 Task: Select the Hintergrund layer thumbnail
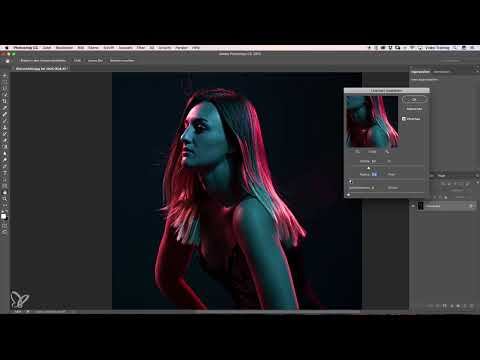pos(421,206)
